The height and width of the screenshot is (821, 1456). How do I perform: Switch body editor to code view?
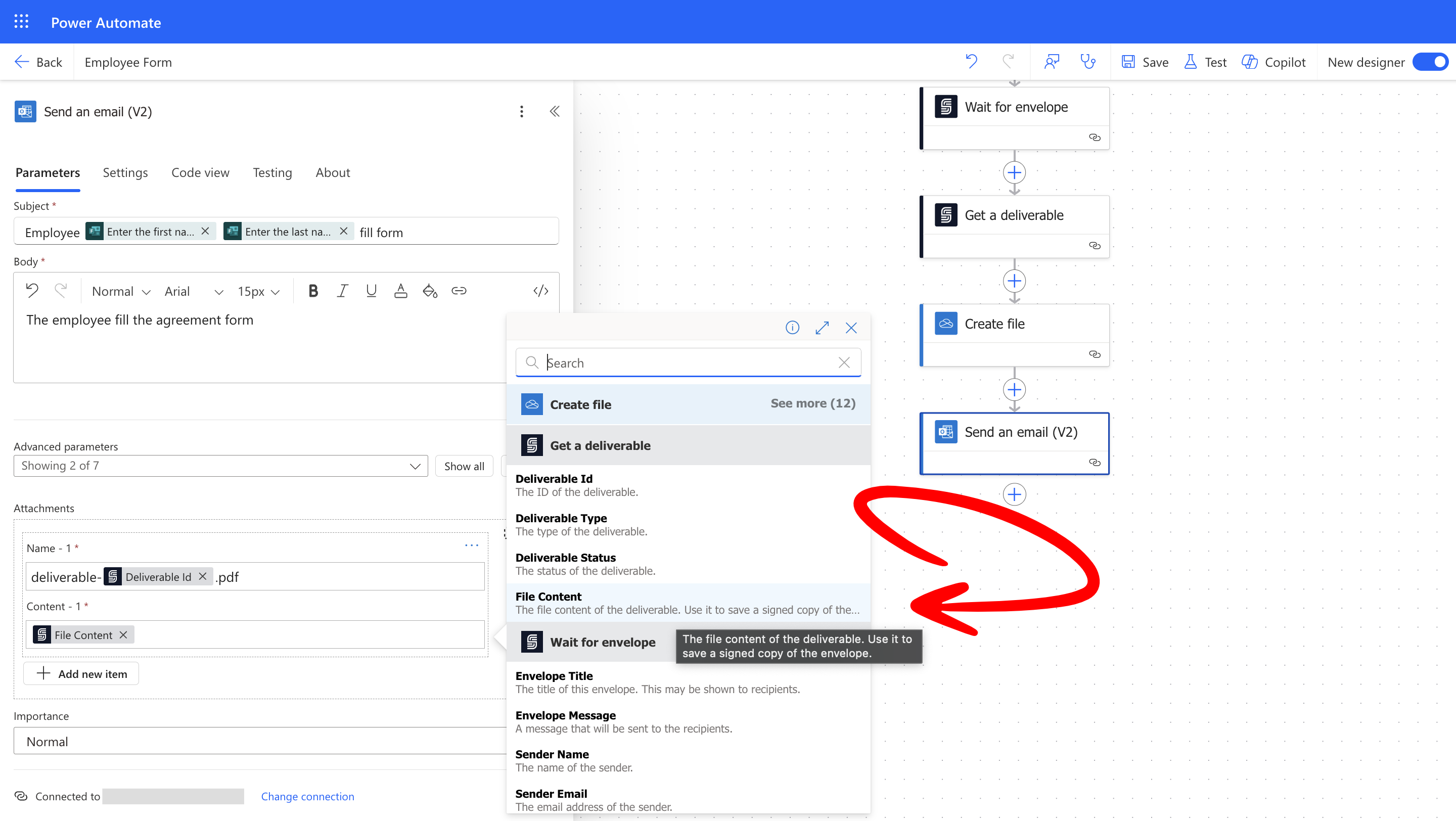coord(540,291)
